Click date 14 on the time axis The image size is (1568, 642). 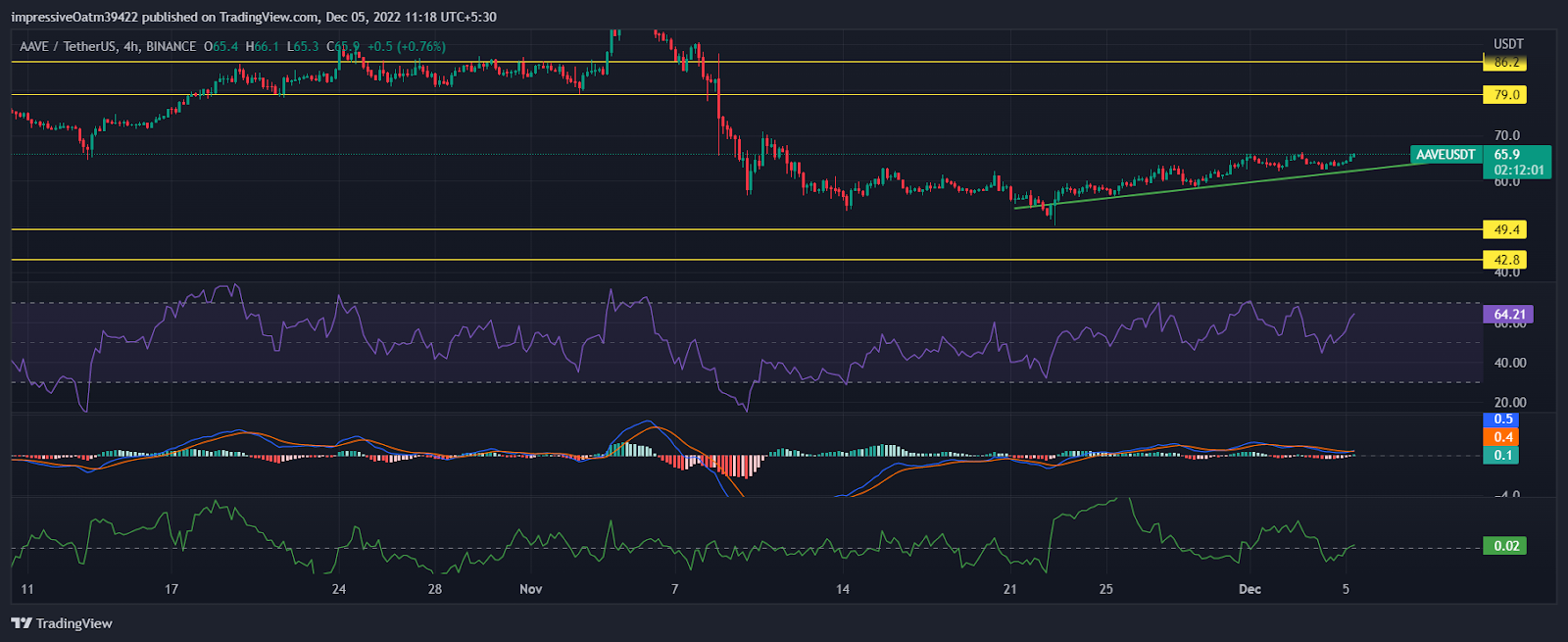tap(843, 589)
